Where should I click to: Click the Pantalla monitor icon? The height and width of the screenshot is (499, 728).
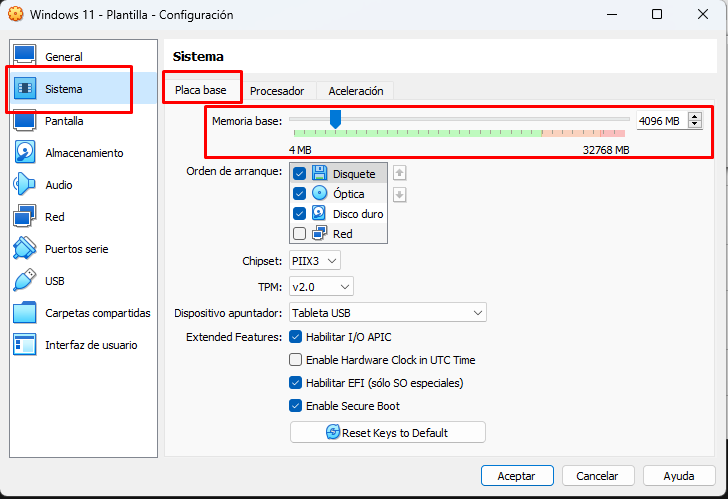25,121
